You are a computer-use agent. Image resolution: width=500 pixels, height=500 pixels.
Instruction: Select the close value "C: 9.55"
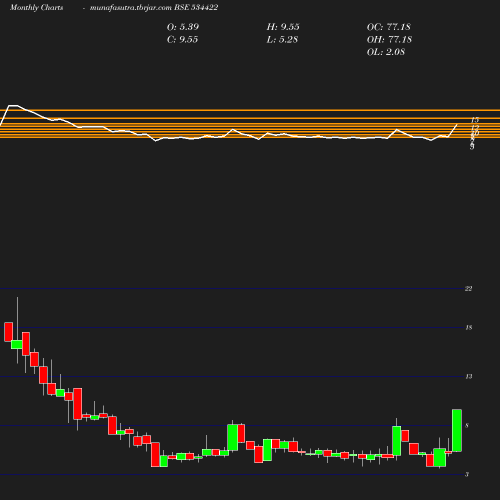[182, 39]
